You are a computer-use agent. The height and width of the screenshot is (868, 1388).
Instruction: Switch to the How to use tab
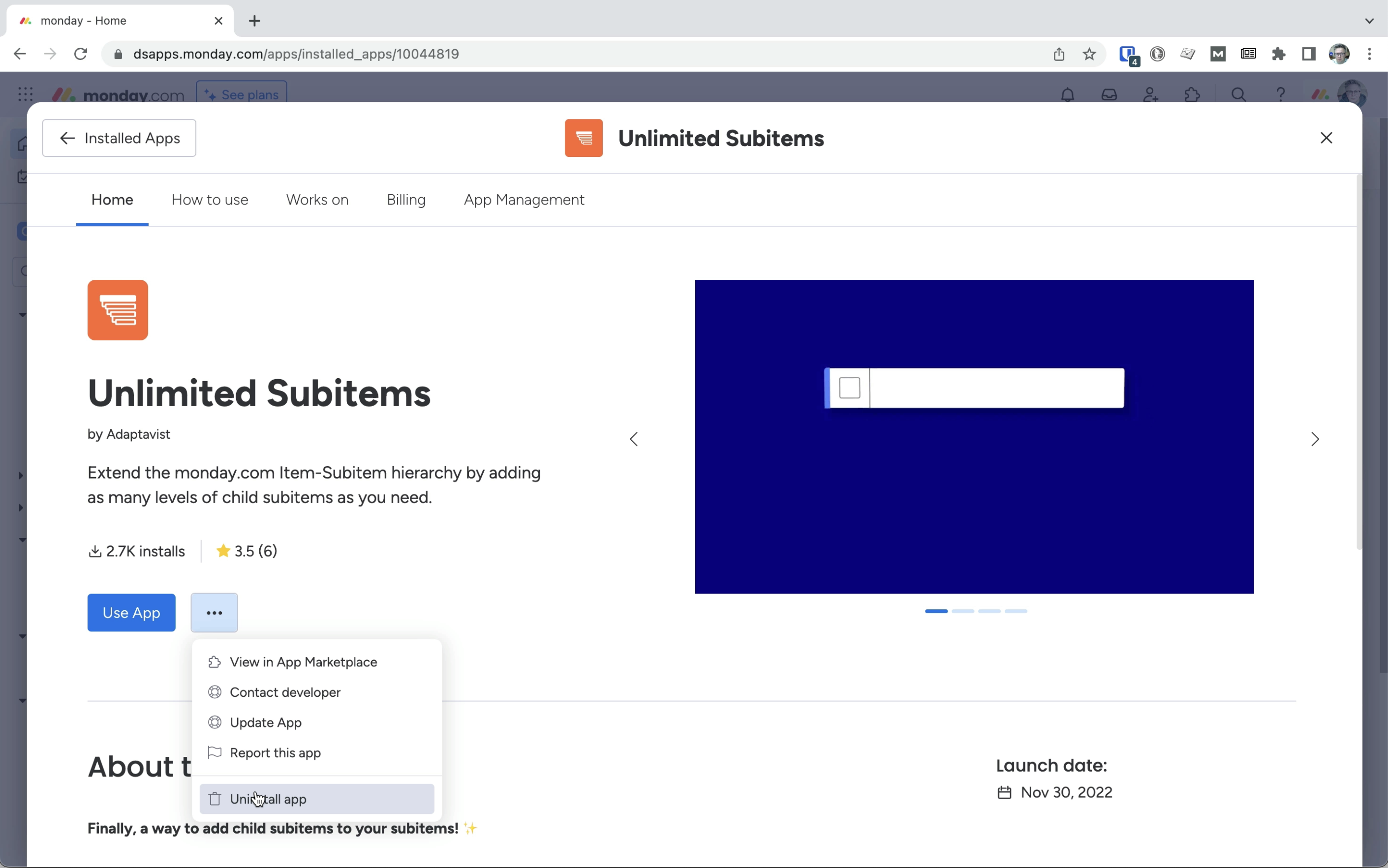pyautogui.click(x=210, y=199)
